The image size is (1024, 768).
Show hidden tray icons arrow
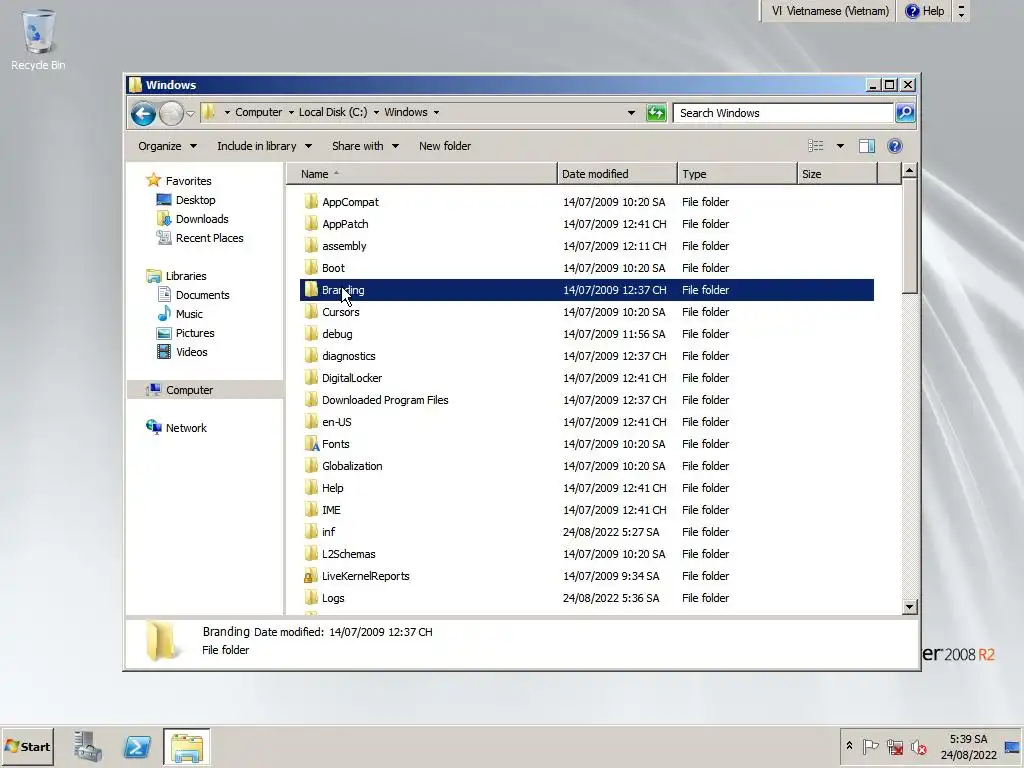click(x=849, y=746)
